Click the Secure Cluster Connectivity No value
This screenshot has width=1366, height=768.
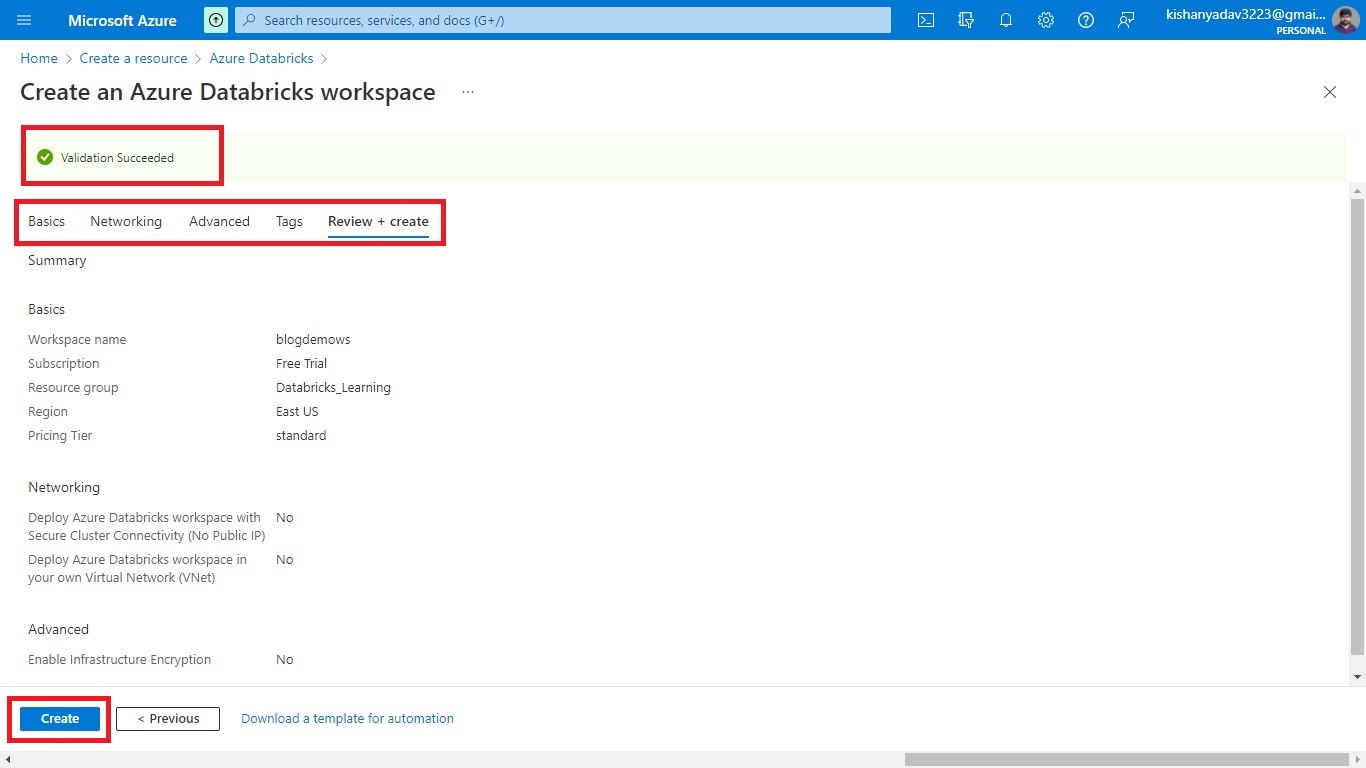(284, 517)
